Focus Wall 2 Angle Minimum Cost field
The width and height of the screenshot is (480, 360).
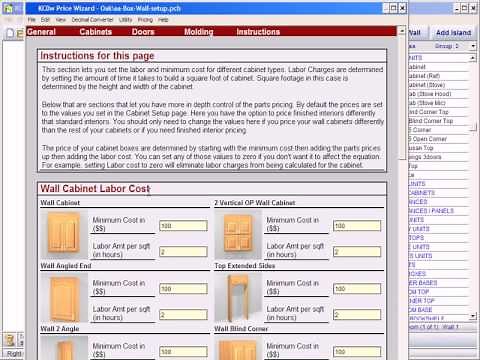183,352
